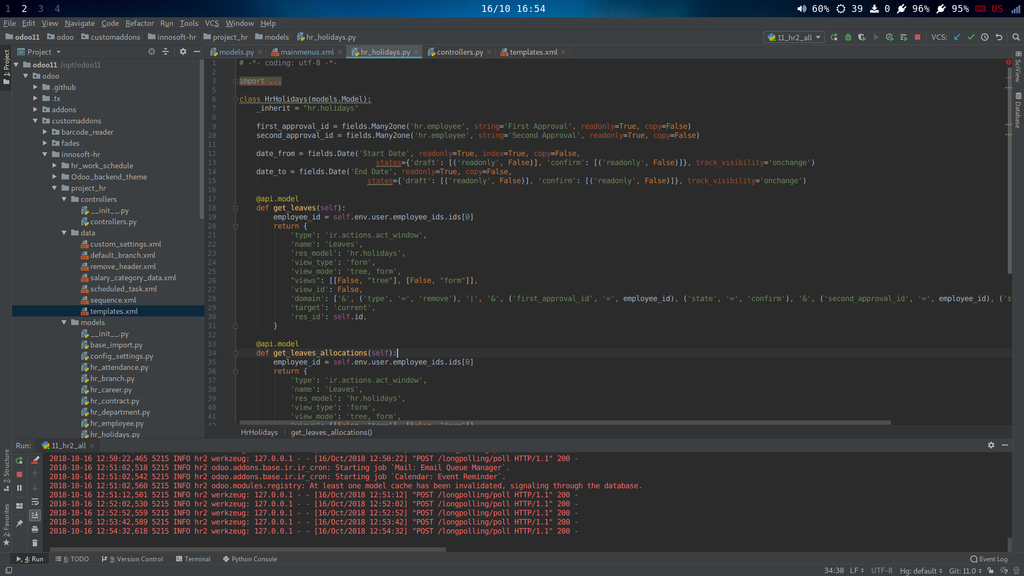
Task: Click the editor horizontal scrollbar
Action: (565, 423)
